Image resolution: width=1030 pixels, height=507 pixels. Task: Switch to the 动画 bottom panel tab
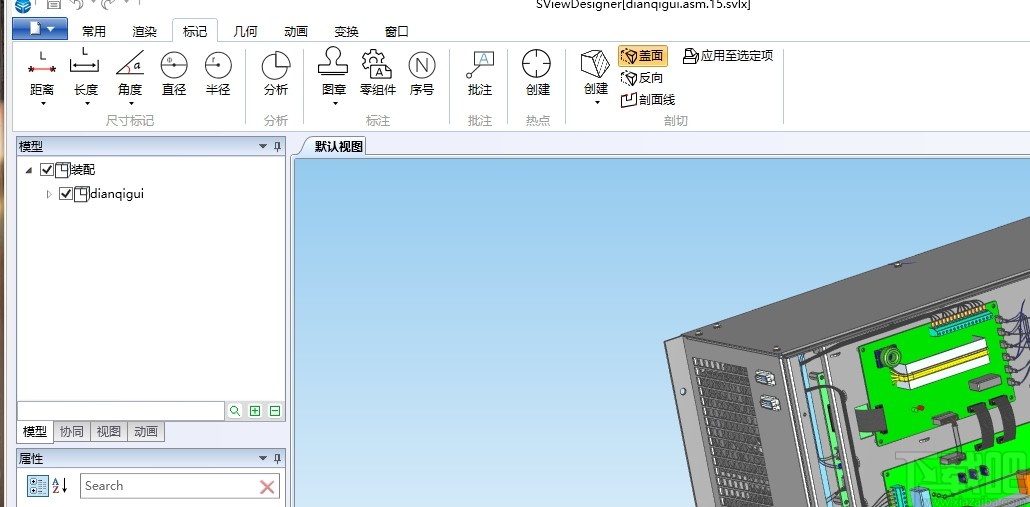click(146, 431)
